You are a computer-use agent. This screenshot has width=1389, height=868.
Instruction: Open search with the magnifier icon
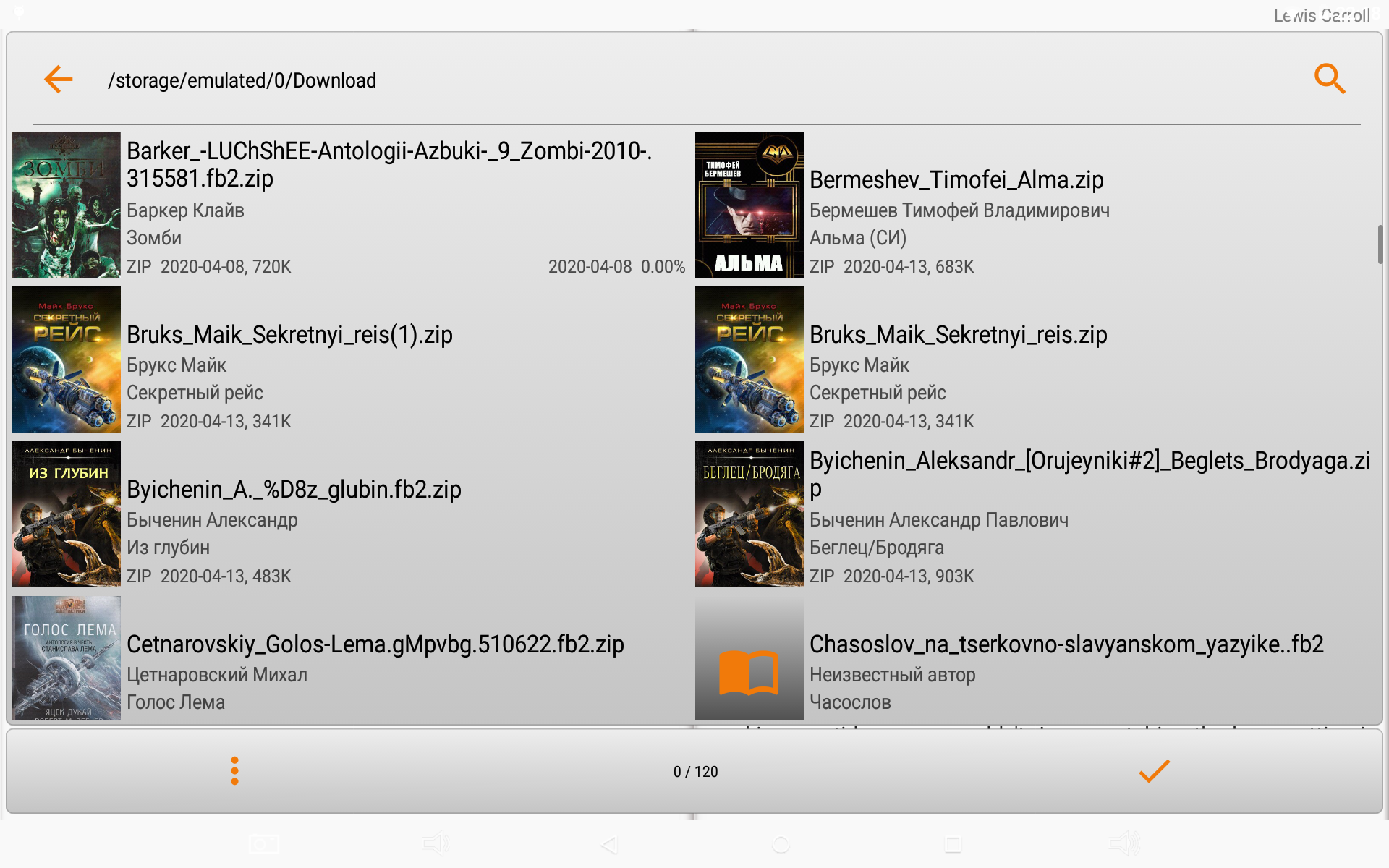[x=1330, y=79]
